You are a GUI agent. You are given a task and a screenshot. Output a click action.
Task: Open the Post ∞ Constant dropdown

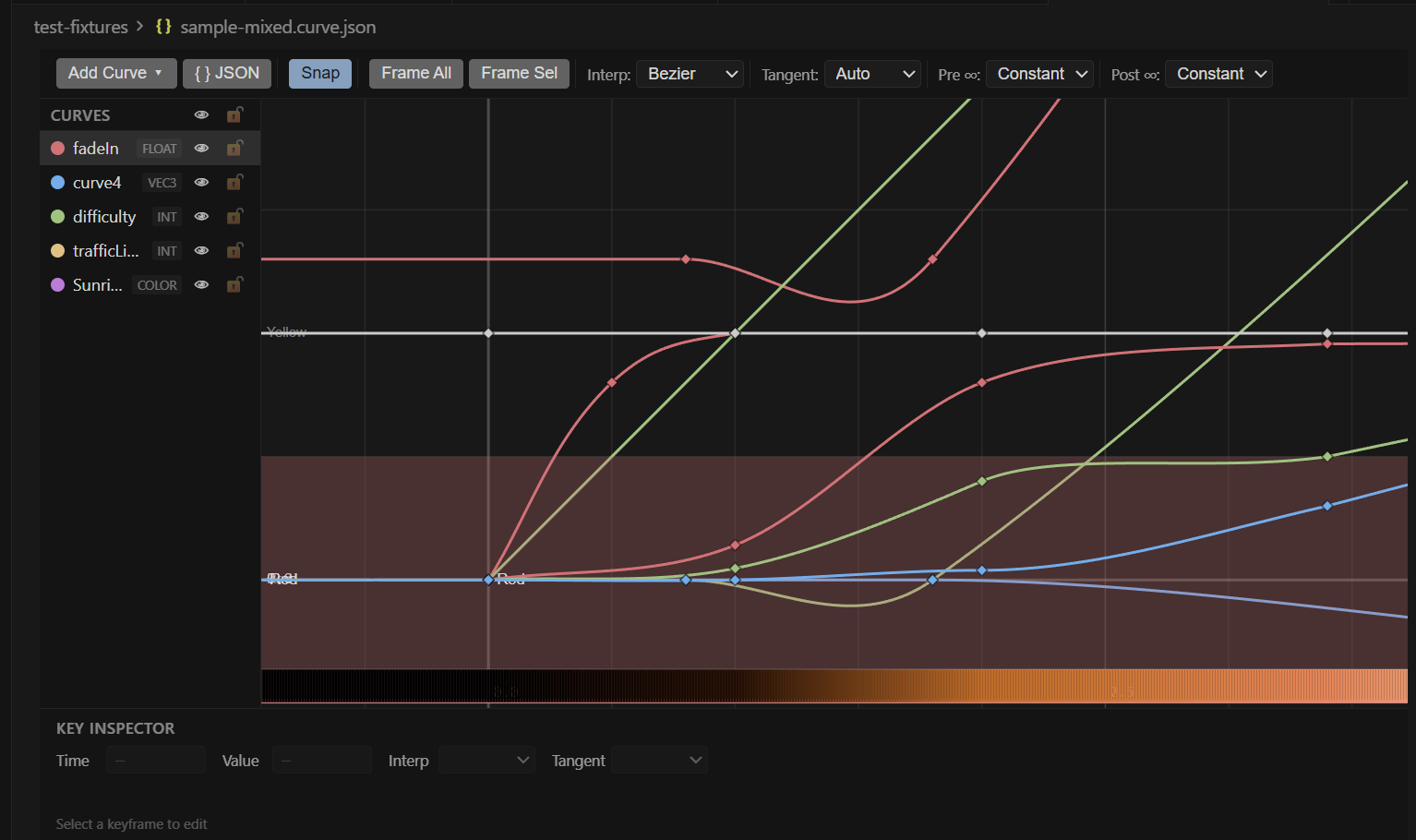1218,74
